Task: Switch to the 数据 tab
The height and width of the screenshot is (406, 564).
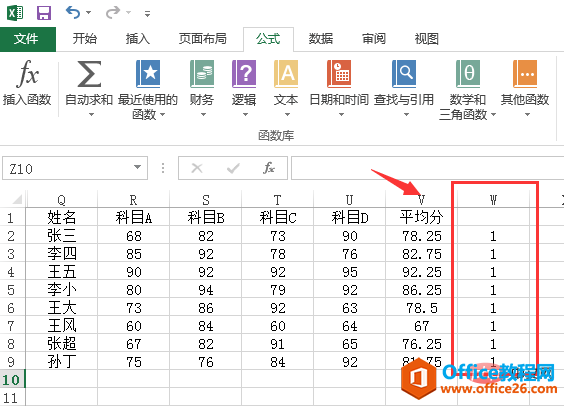Action: coord(320,38)
